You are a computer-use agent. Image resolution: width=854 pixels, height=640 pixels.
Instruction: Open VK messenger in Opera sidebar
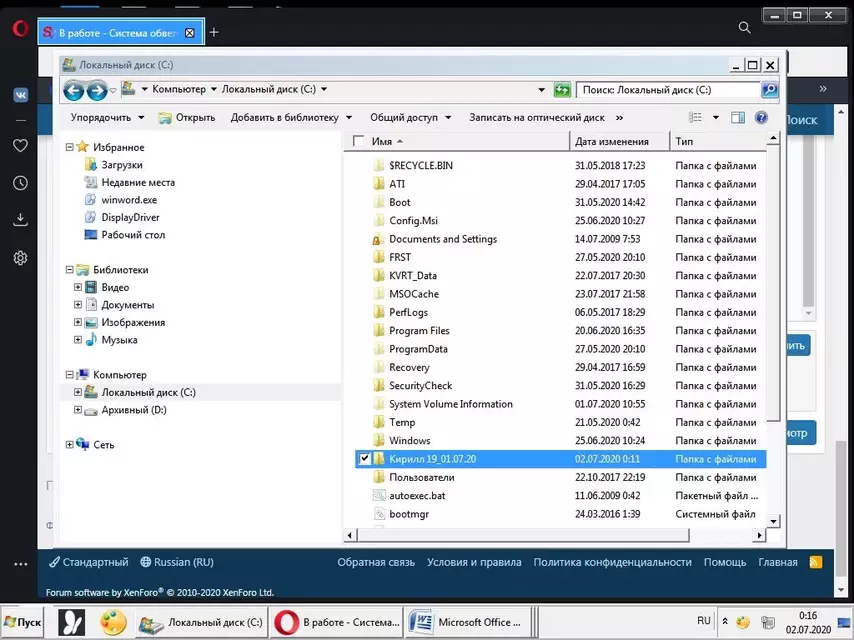(x=21, y=95)
